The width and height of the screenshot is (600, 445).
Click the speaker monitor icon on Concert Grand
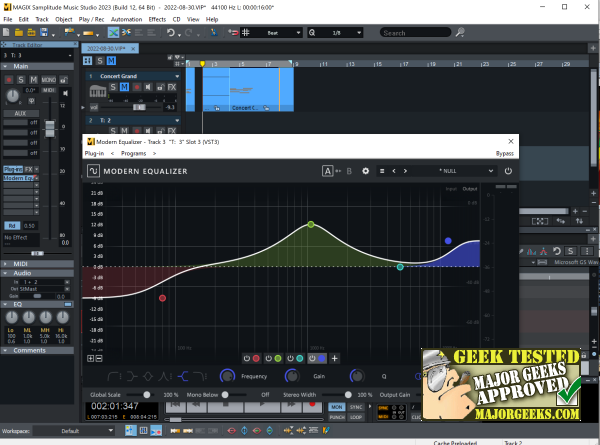click(148, 87)
